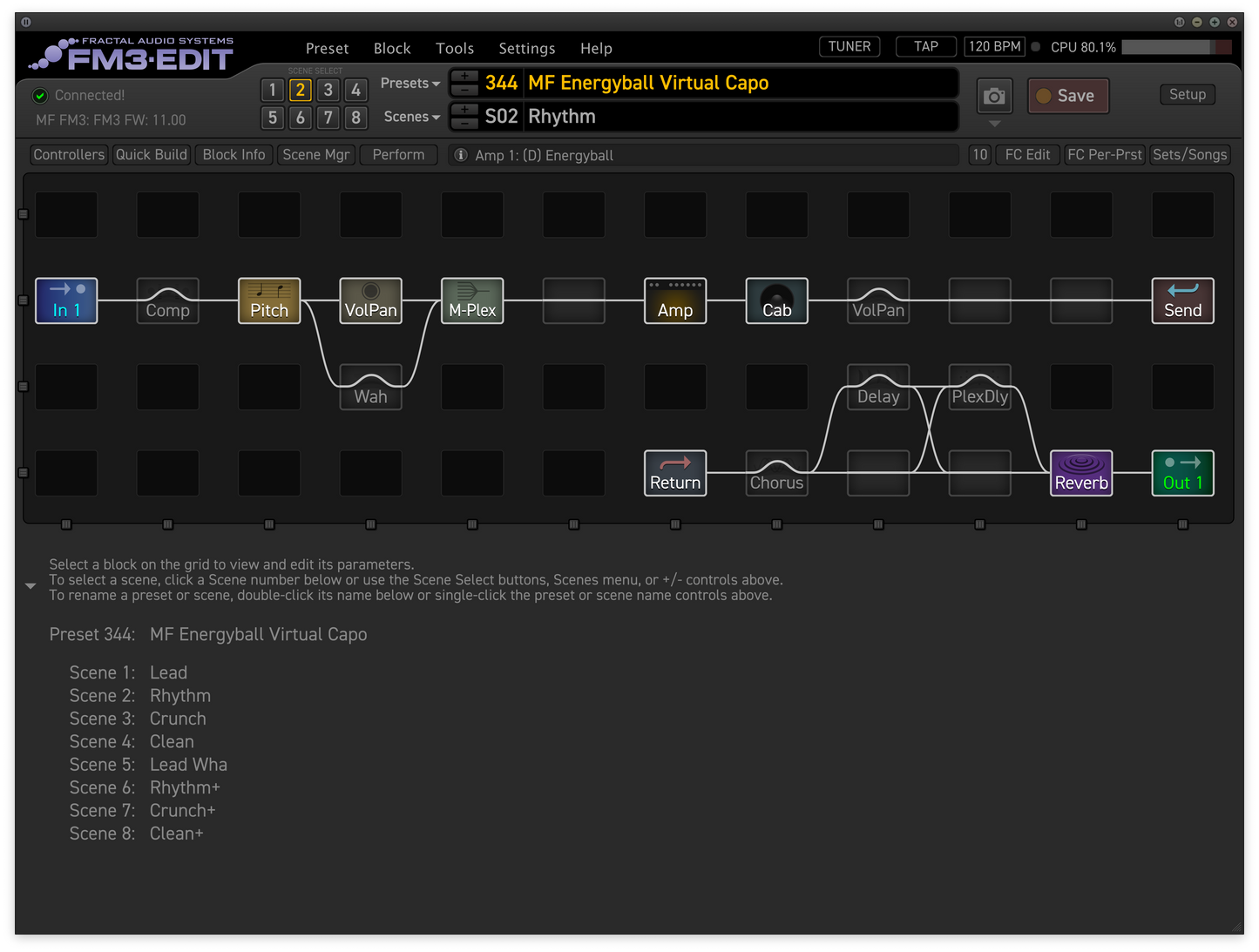Open the Tools menu
This screenshot has width=1259, height=952.
[x=455, y=49]
